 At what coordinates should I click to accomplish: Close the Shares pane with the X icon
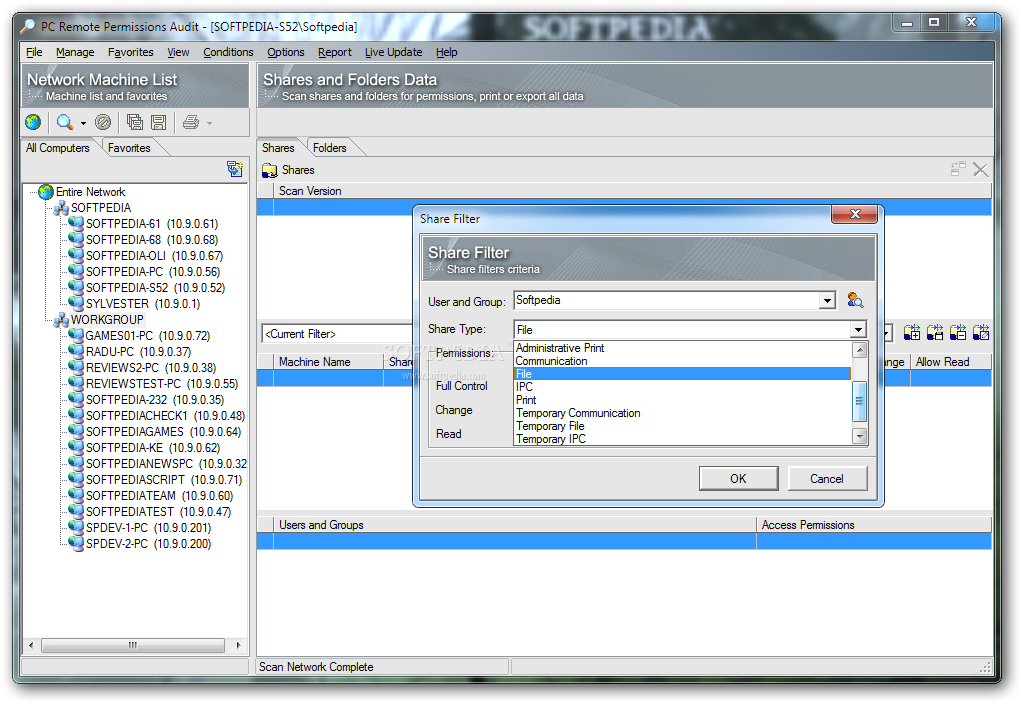point(980,169)
